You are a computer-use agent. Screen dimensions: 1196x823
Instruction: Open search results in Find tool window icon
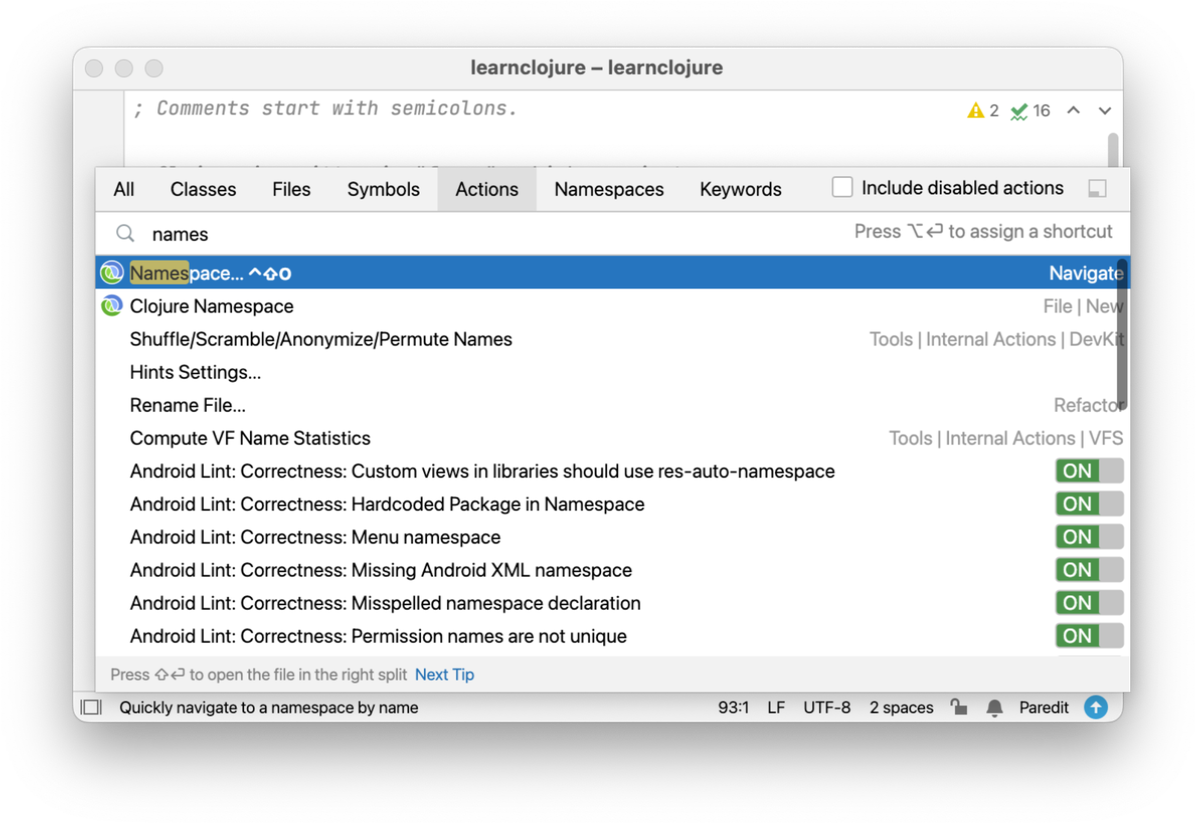pyautogui.click(x=1097, y=188)
